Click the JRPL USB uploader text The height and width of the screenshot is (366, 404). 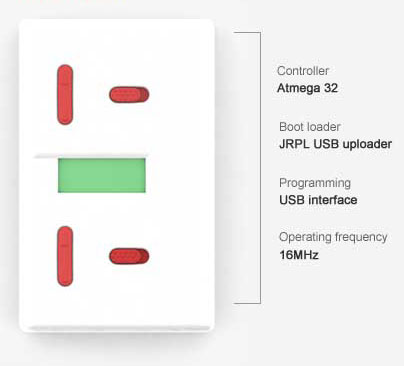point(335,144)
